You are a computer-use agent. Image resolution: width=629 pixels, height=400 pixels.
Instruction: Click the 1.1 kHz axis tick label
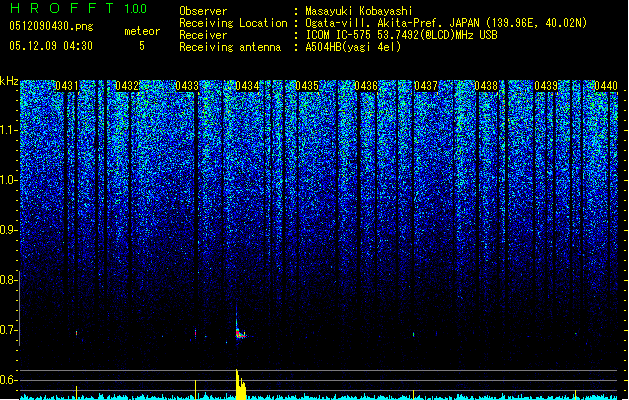8,130
